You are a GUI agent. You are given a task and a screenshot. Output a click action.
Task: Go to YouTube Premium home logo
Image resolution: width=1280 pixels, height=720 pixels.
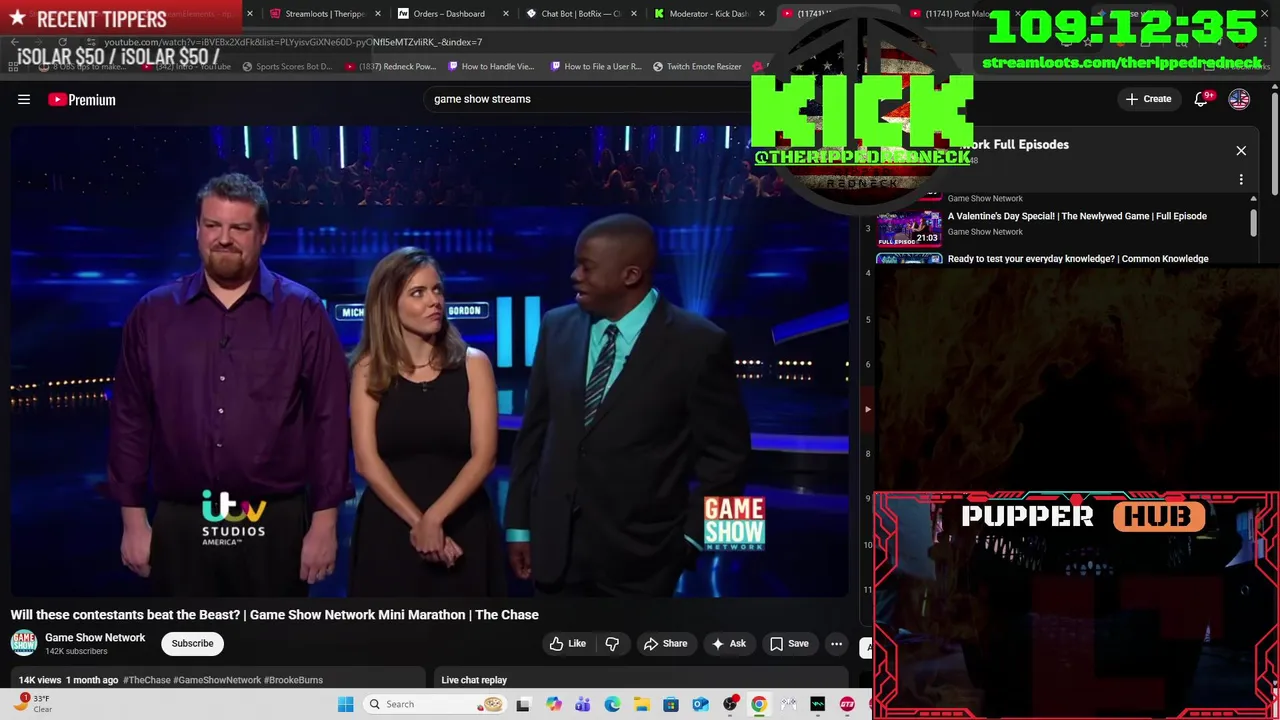pos(82,99)
